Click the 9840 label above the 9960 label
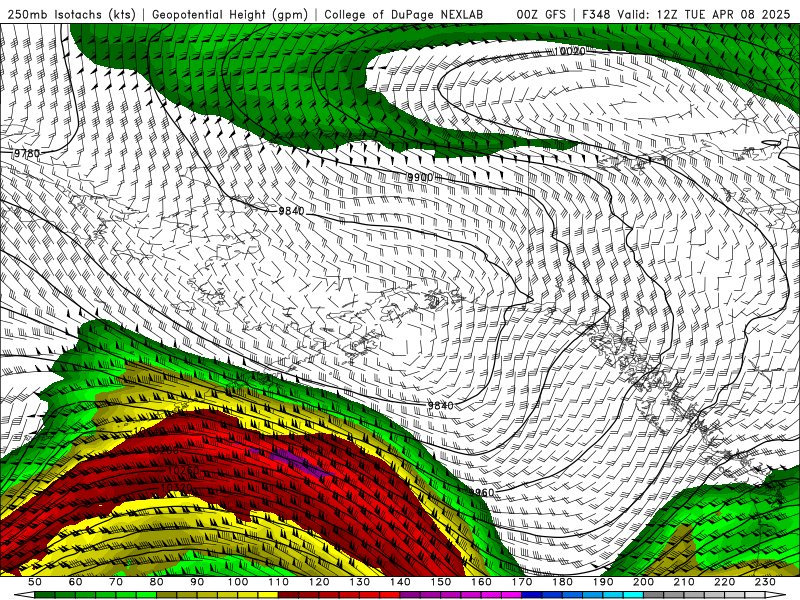 (440, 405)
